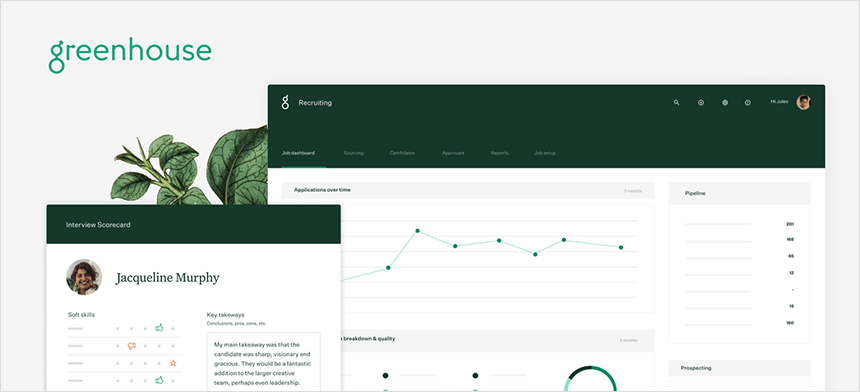Image resolution: width=860 pixels, height=392 pixels.
Task: Click the Applications over time heading
Action: (x=322, y=190)
